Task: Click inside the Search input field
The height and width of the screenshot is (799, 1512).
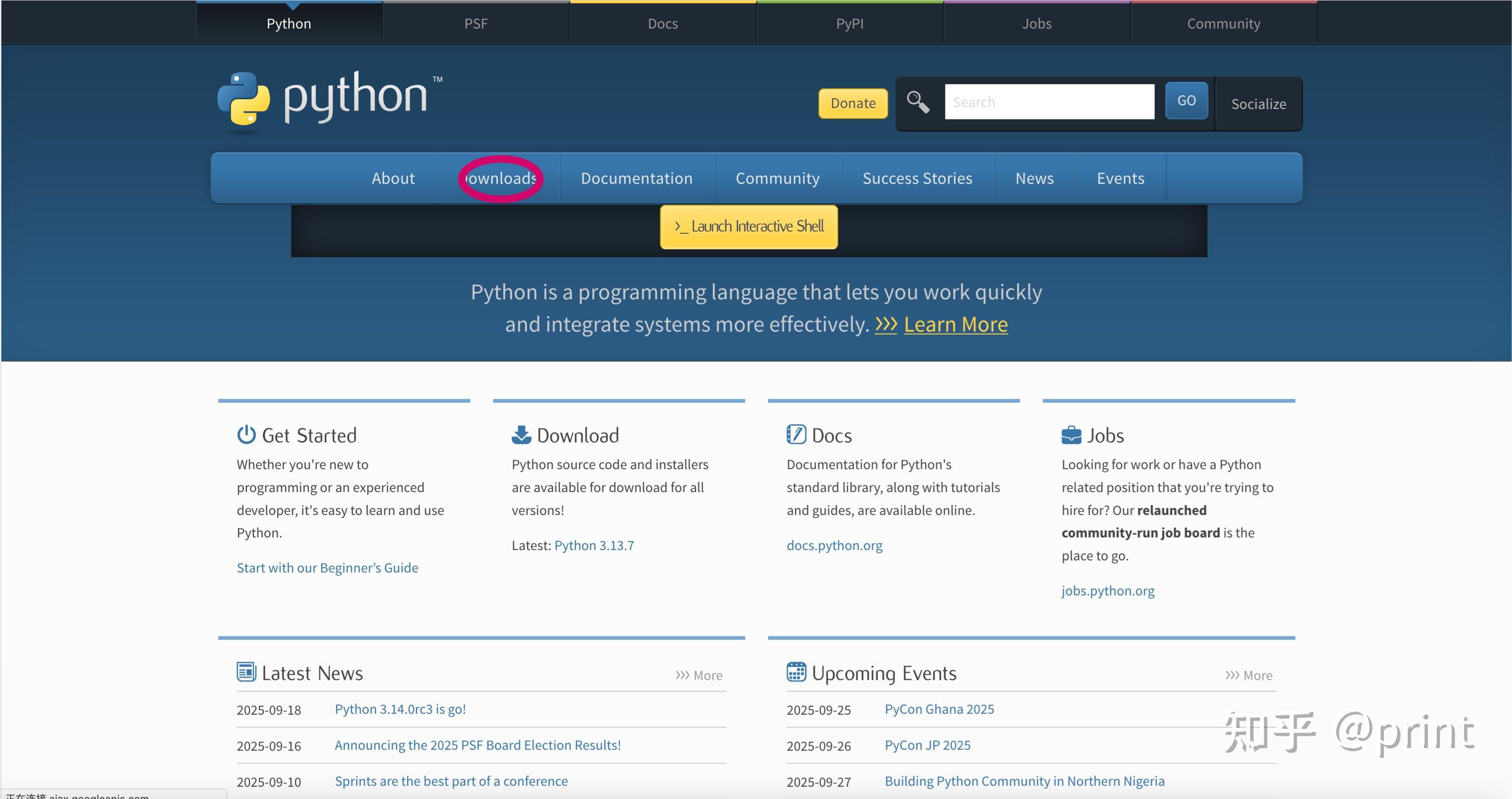Action: (x=1050, y=101)
